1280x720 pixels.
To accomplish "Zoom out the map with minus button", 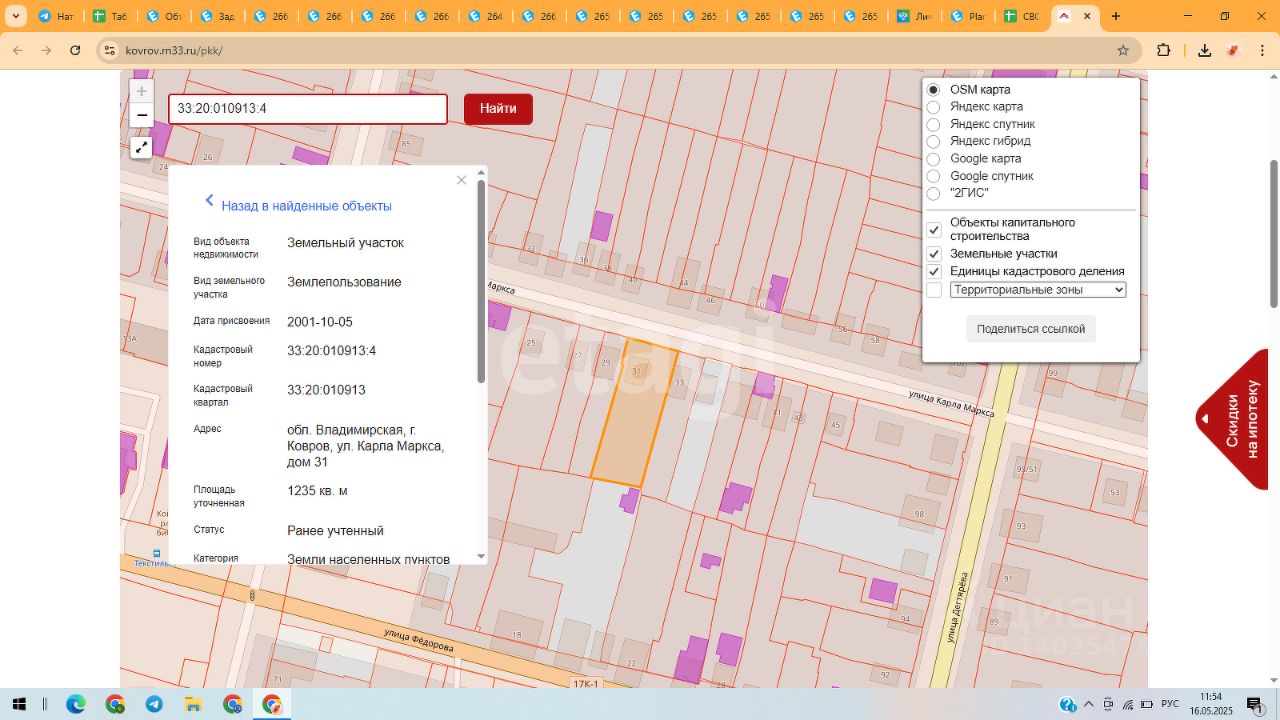I will pyautogui.click(x=141, y=115).
